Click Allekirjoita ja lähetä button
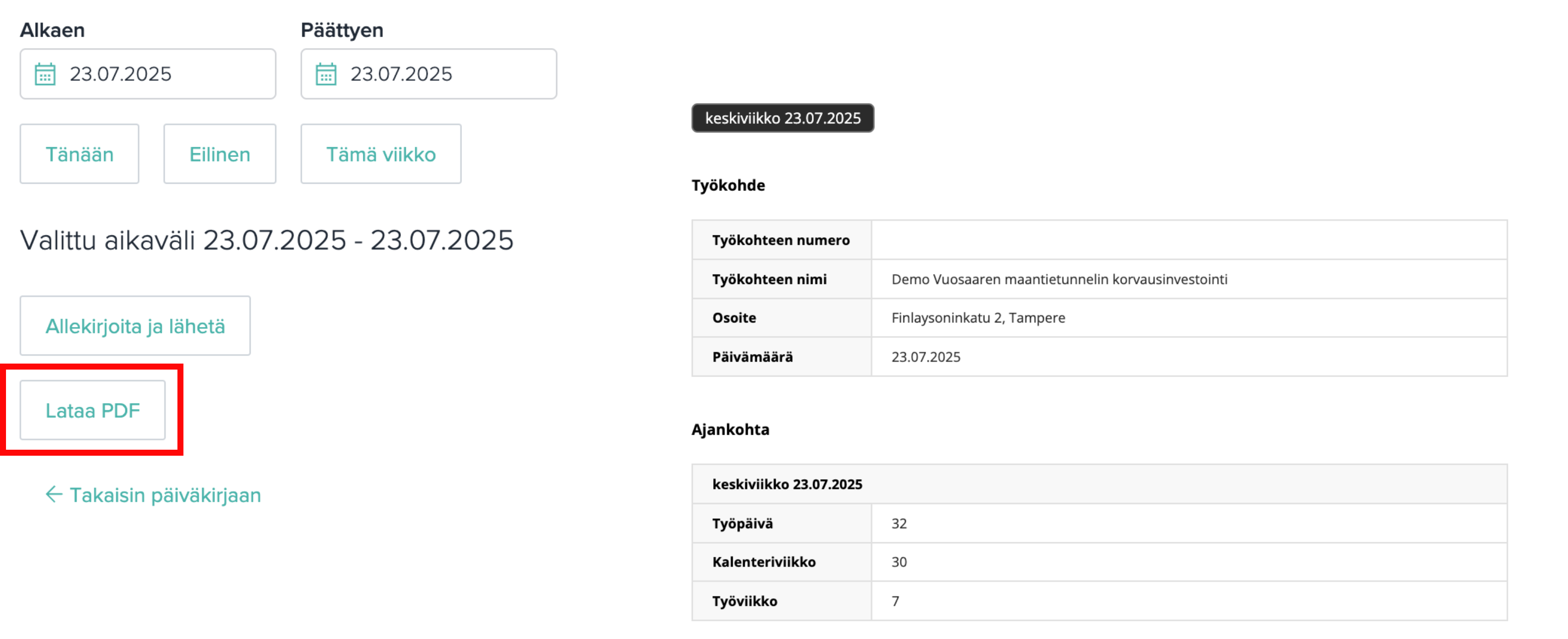Screen dimensions: 1568x639 (x=135, y=326)
